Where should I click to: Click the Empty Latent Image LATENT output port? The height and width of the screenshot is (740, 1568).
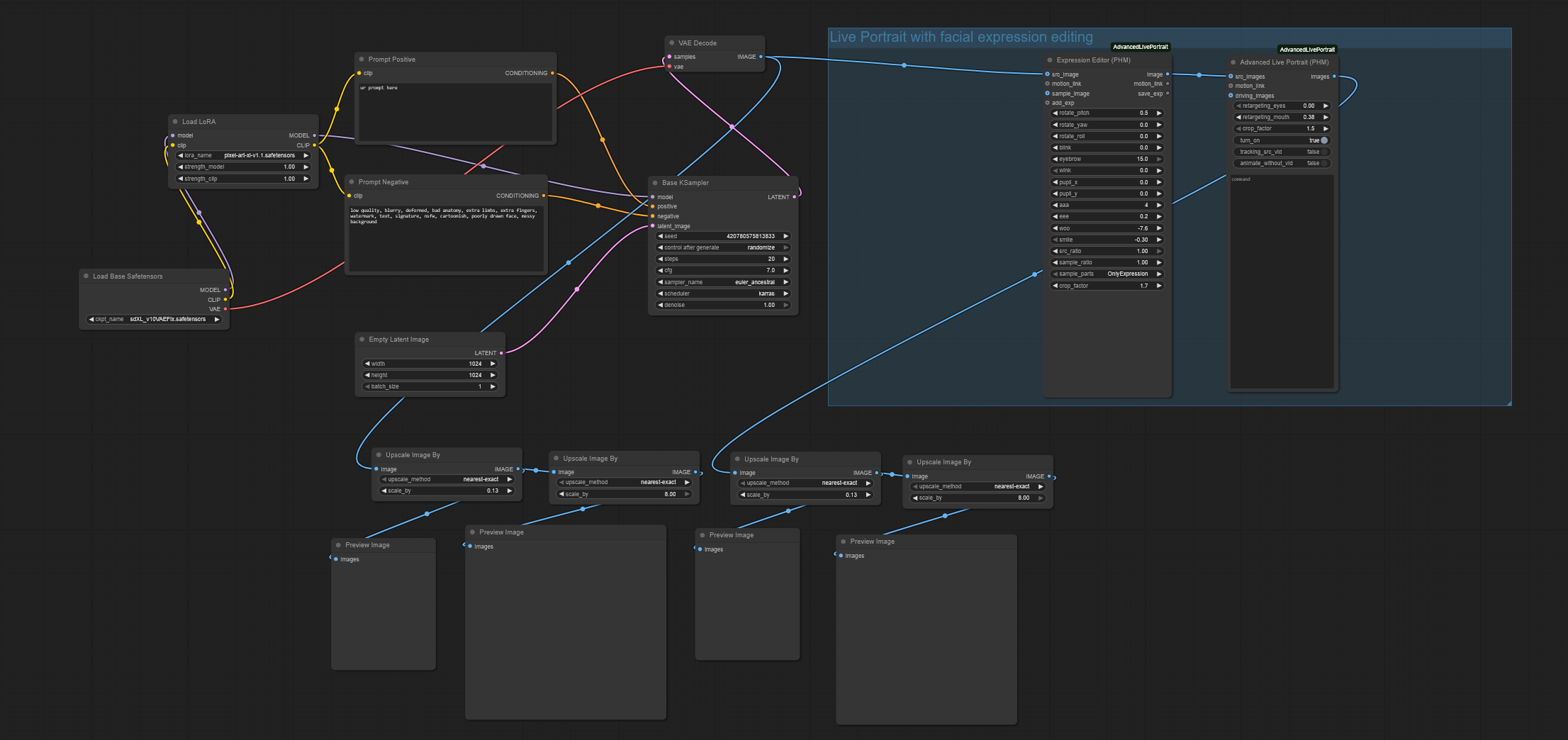click(501, 353)
